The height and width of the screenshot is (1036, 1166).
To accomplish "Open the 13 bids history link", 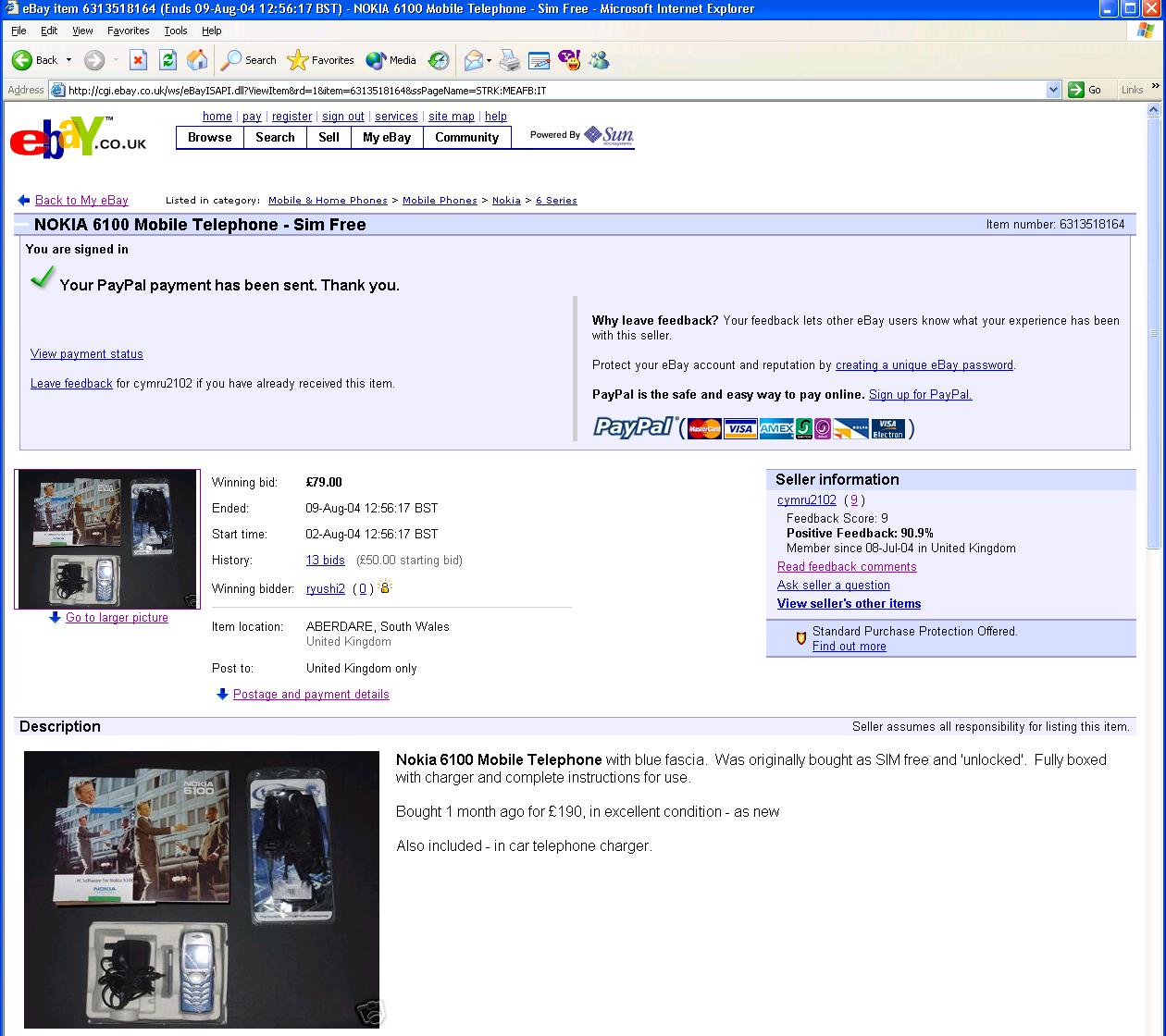I will tap(326, 560).
